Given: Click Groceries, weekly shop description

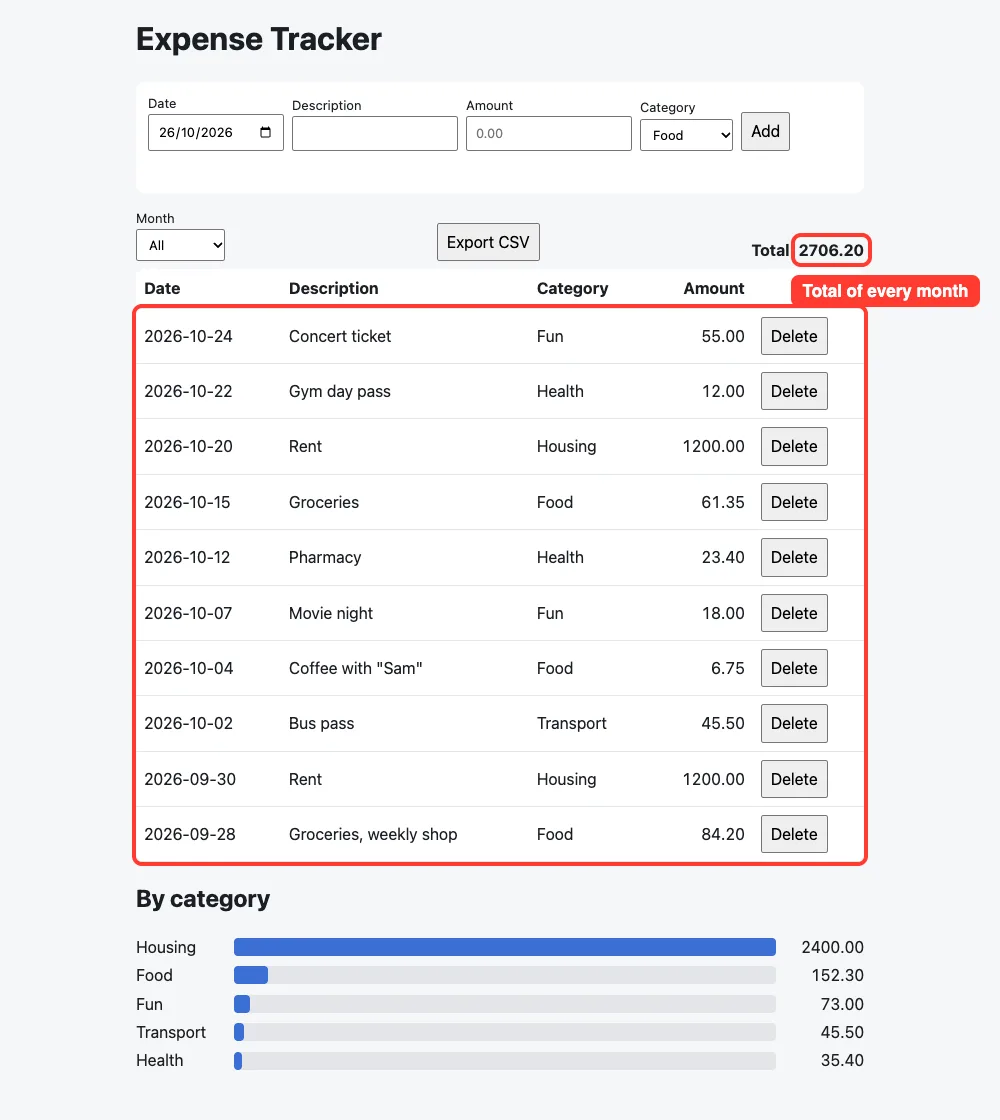Looking at the screenshot, I should tap(373, 834).
